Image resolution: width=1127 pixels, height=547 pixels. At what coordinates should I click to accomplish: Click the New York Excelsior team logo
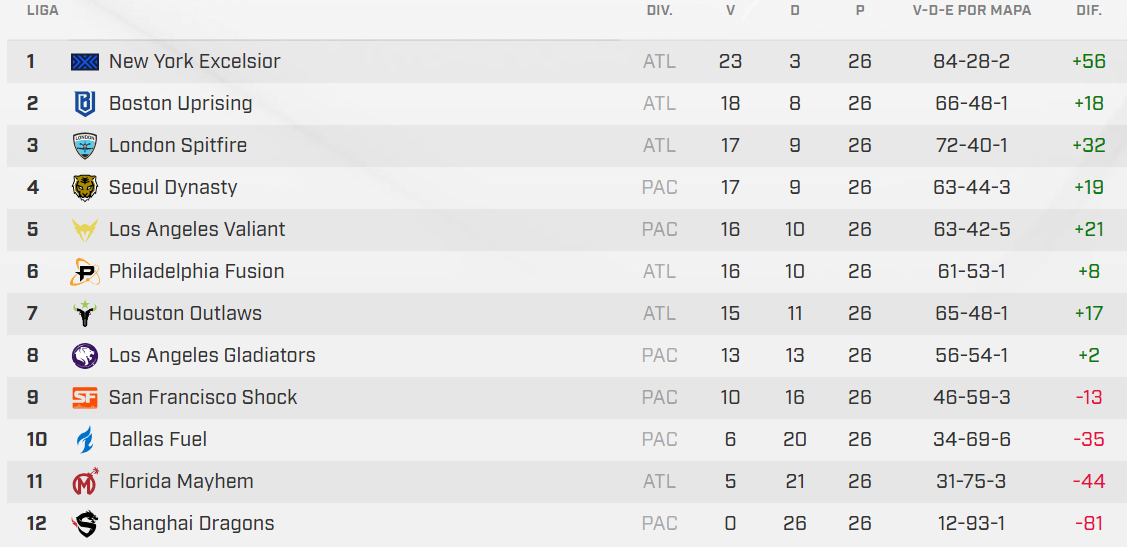pyautogui.click(x=85, y=62)
